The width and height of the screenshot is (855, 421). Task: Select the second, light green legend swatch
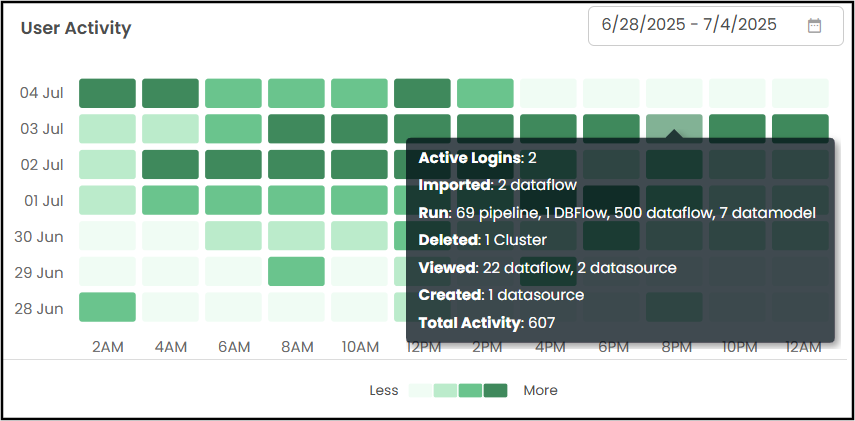click(445, 390)
